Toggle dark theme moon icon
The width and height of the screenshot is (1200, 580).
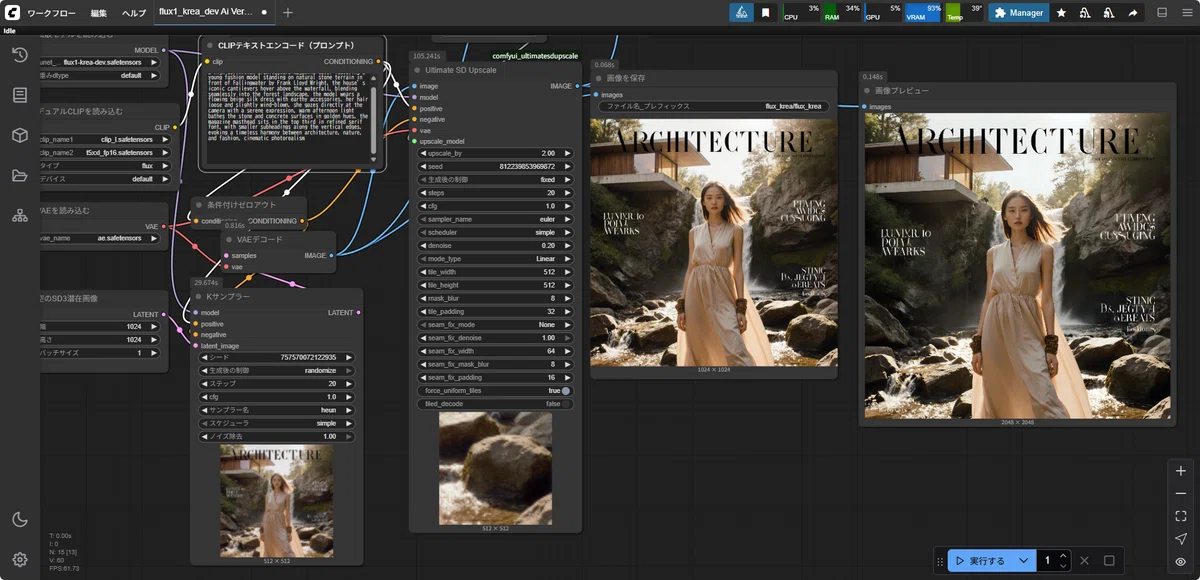(x=20, y=519)
